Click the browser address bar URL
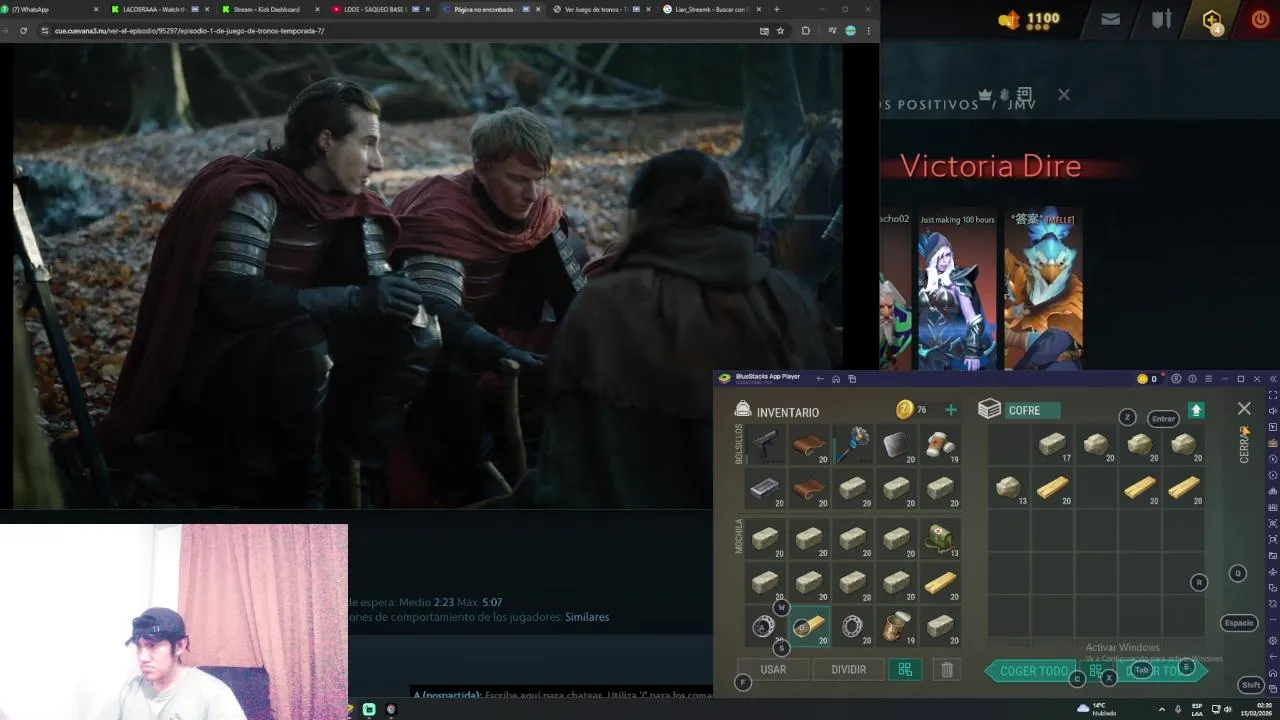The height and width of the screenshot is (720, 1280). click(189, 31)
